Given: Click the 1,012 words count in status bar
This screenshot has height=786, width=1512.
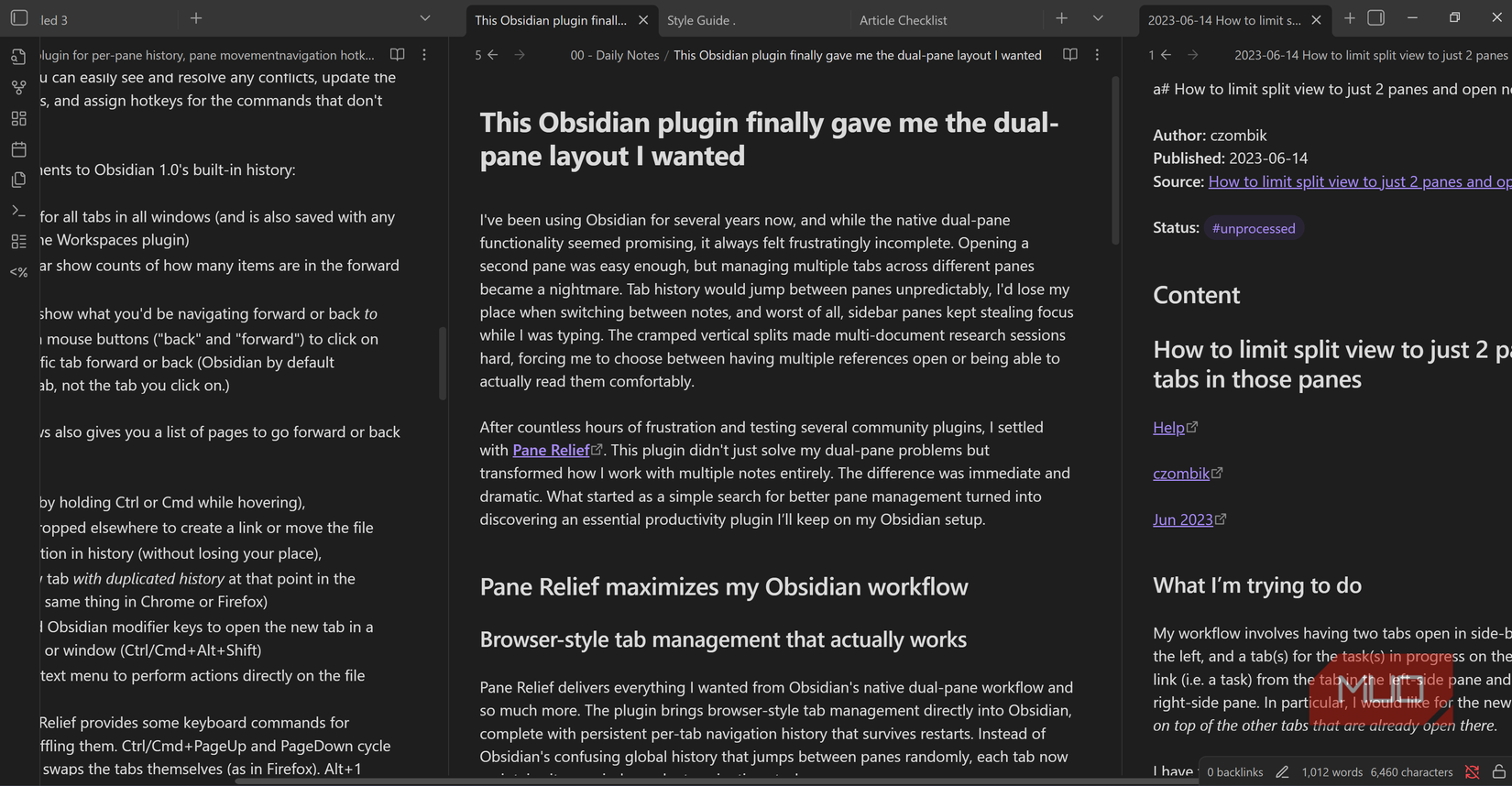Looking at the screenshot, I should click(x=1331, y=772).
